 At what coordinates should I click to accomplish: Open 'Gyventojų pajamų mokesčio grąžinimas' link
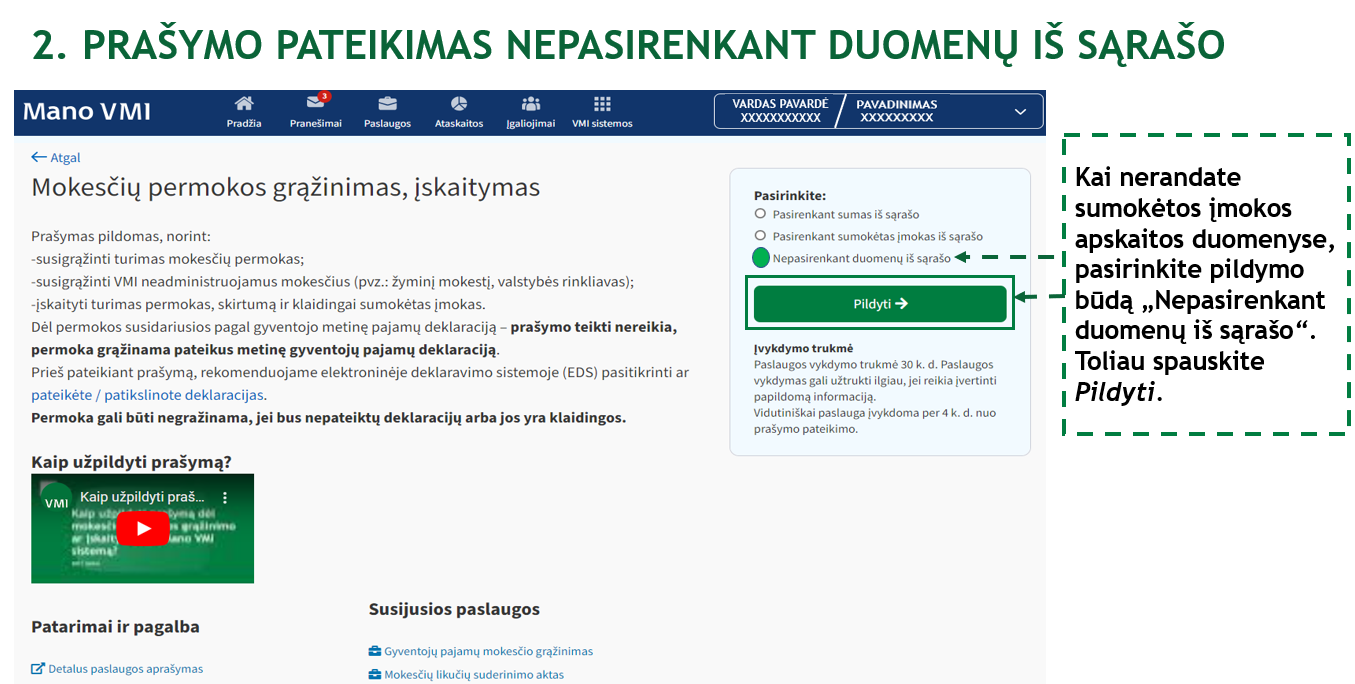click(x=488, y=651)
